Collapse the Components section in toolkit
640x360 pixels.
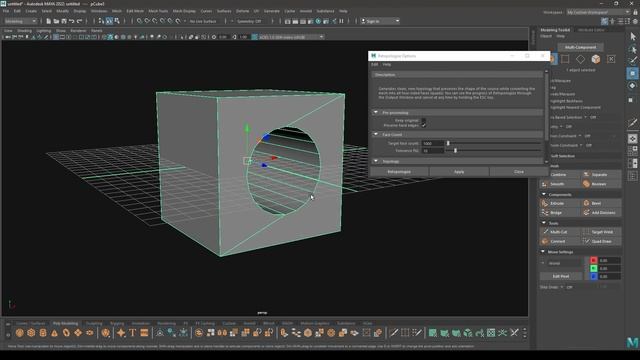[544, 194]
